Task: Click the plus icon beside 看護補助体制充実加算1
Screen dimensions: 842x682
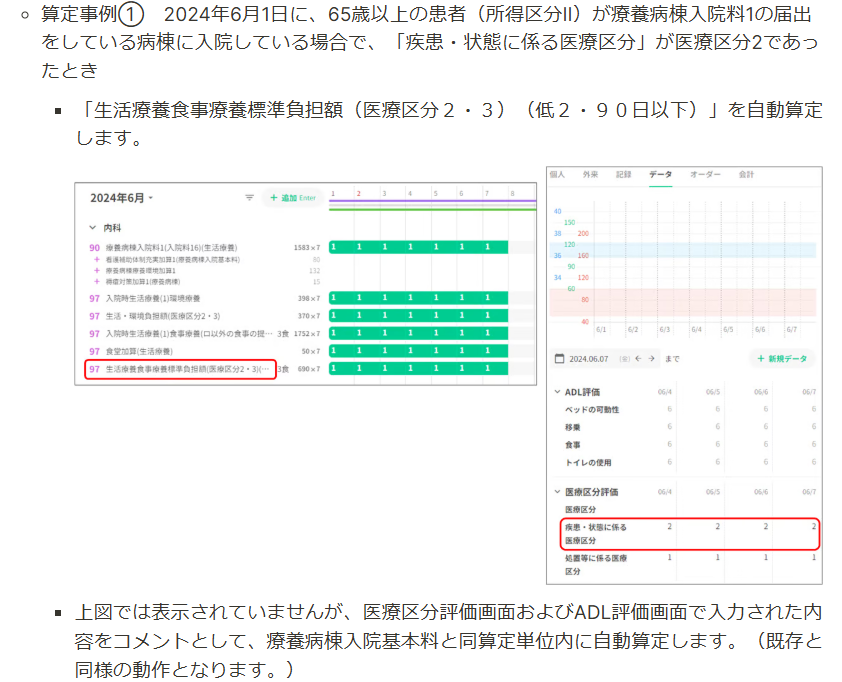Action: [97, 259]
